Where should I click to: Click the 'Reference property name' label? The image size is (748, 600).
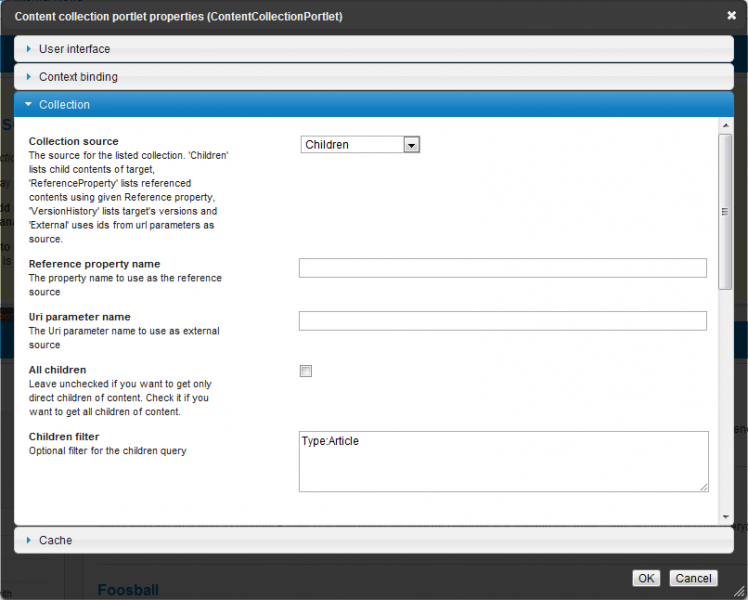coord(94,264)
